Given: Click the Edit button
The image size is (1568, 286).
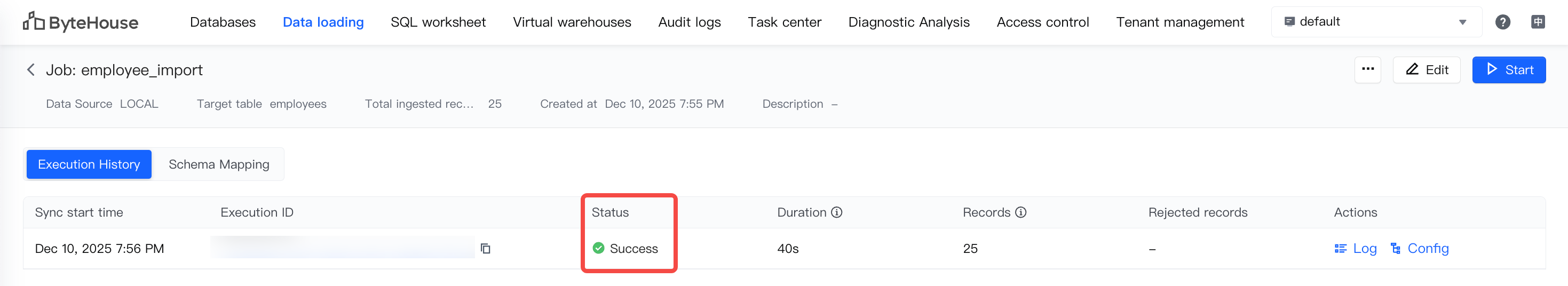Looking at the screenshot, I should coord(1426,70).
